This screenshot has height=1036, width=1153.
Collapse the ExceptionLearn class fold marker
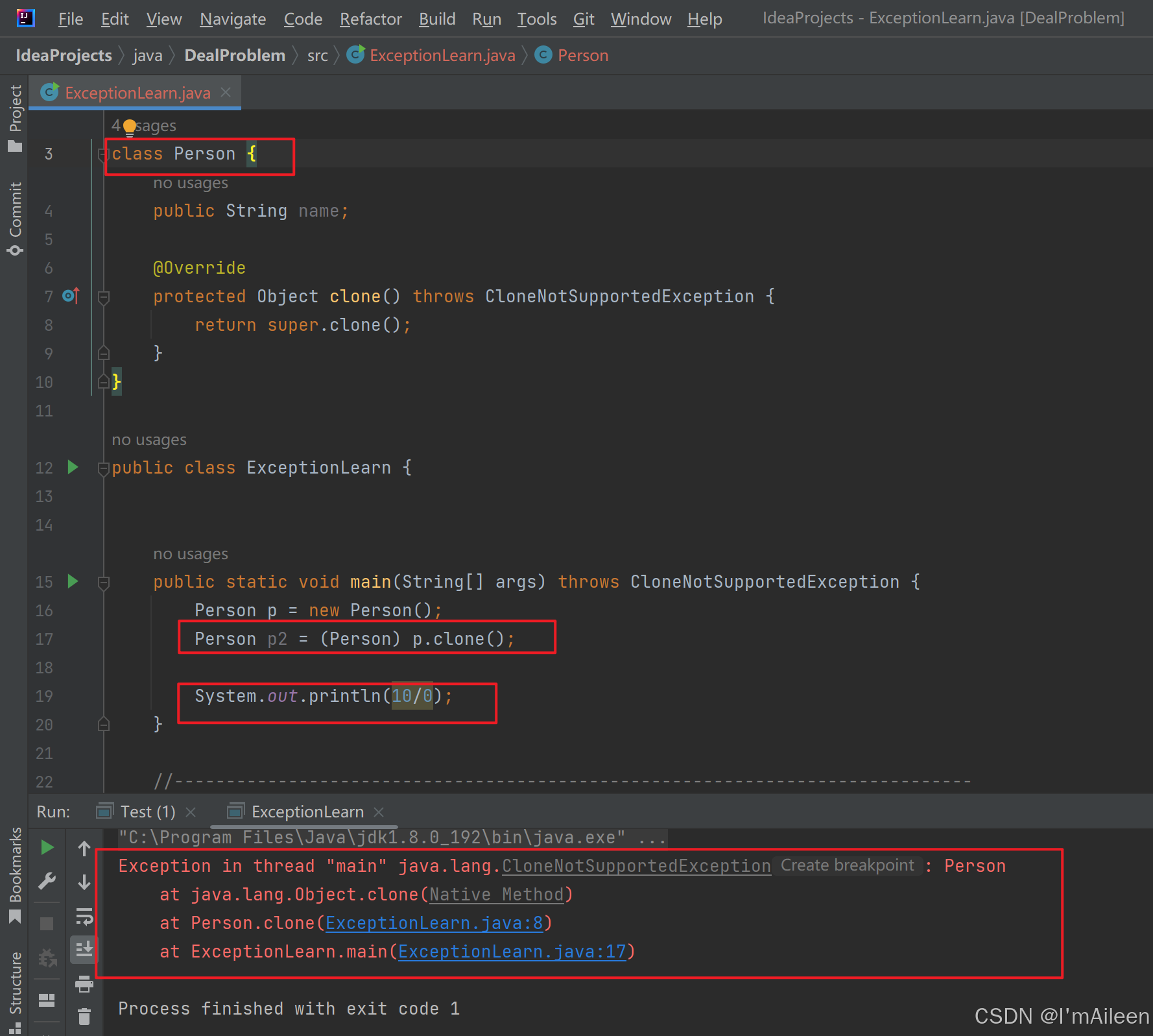coord(103,468)
